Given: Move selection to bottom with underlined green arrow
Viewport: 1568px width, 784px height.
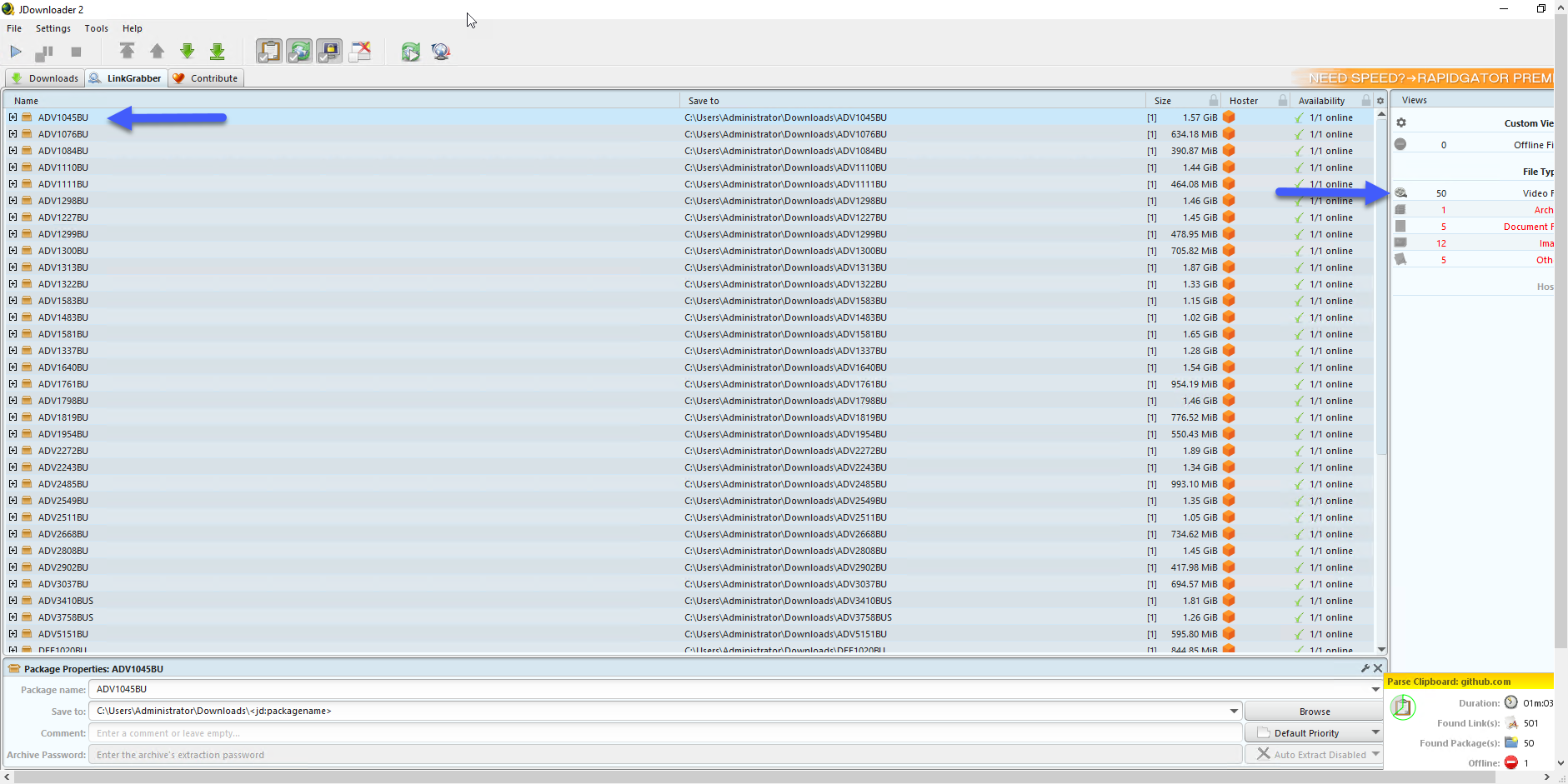Looking at the screenshot, I should click(x=218, y=52).
